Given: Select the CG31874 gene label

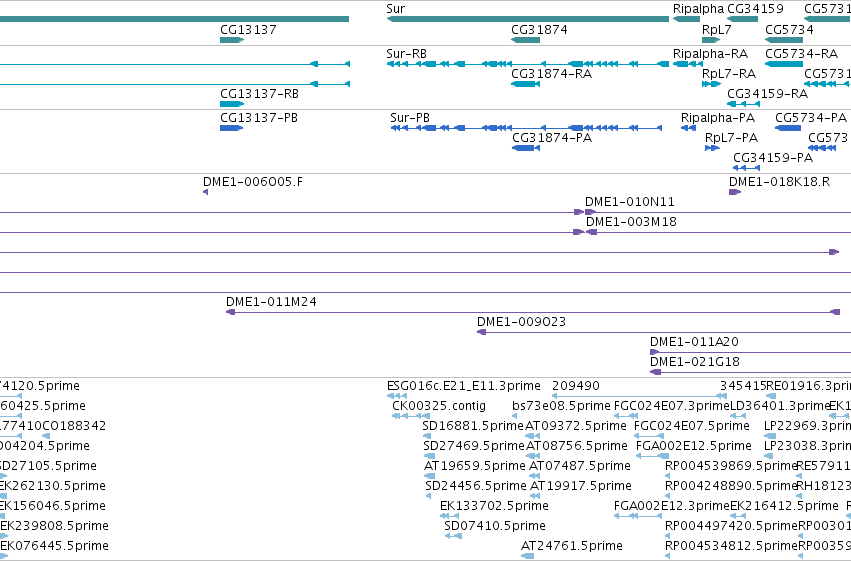Looking at the screenshot, I should [x=539, y=29].
